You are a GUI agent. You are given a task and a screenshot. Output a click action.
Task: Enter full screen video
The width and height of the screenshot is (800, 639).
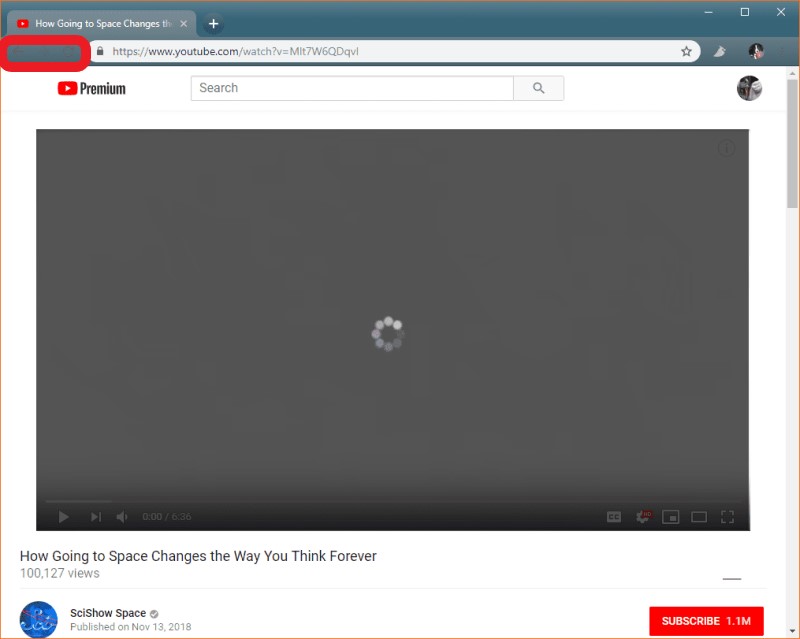point(727,517)
